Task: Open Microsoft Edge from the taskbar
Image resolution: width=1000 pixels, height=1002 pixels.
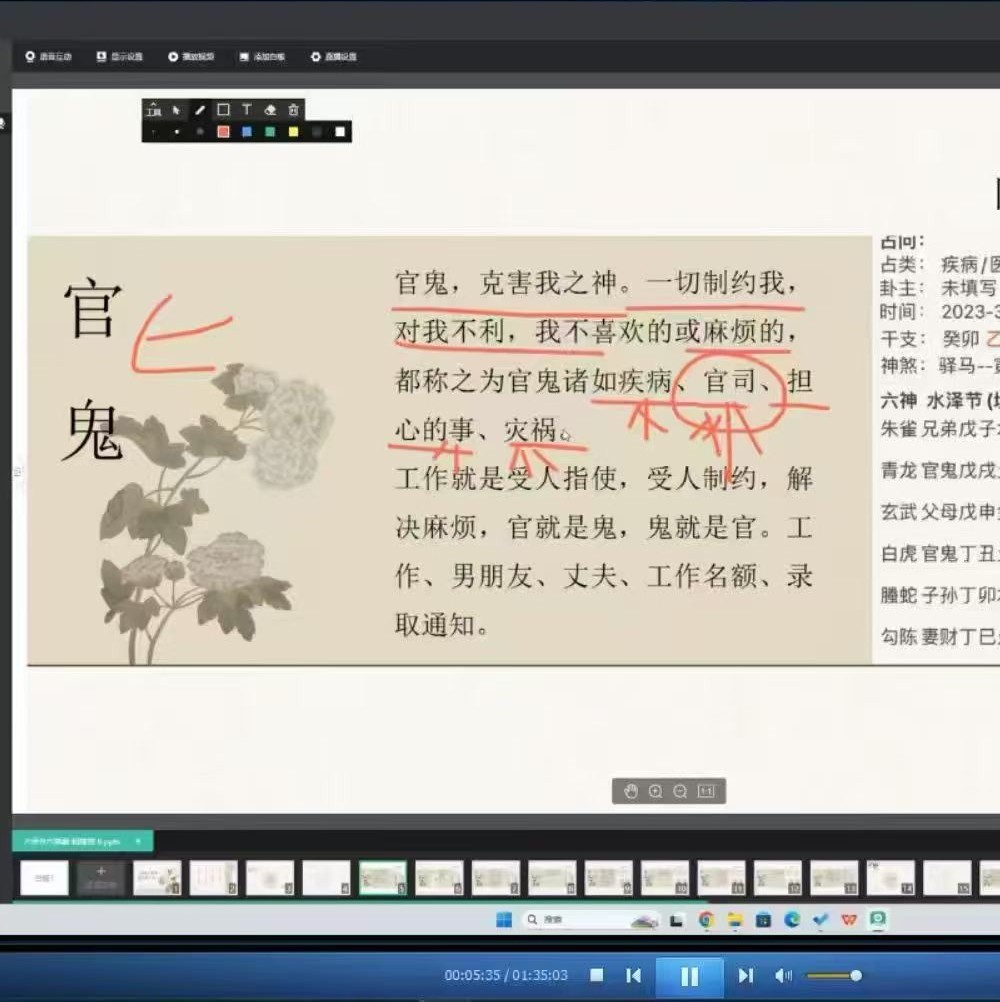Action: point(792,920)
